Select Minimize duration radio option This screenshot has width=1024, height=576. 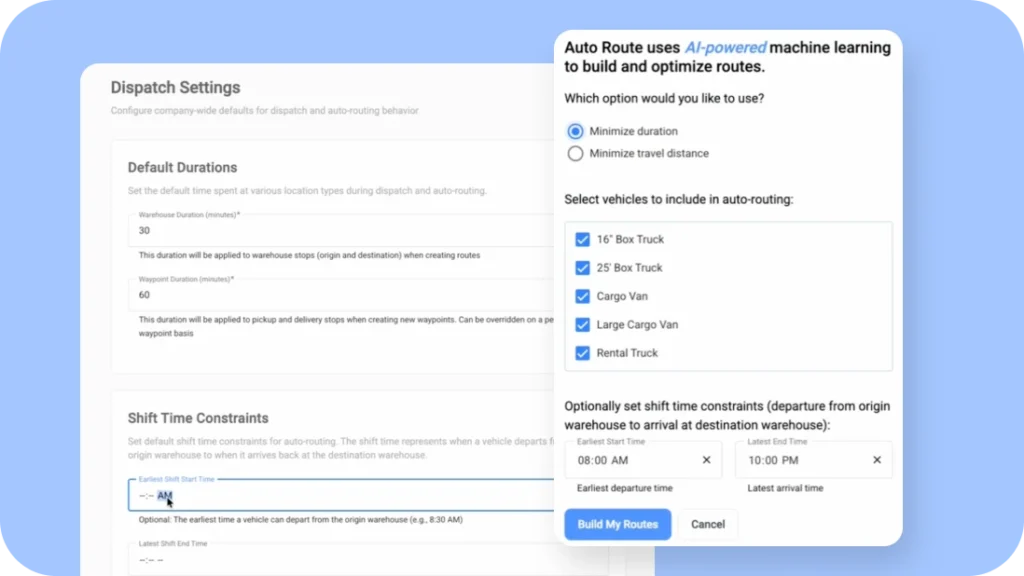575,131
